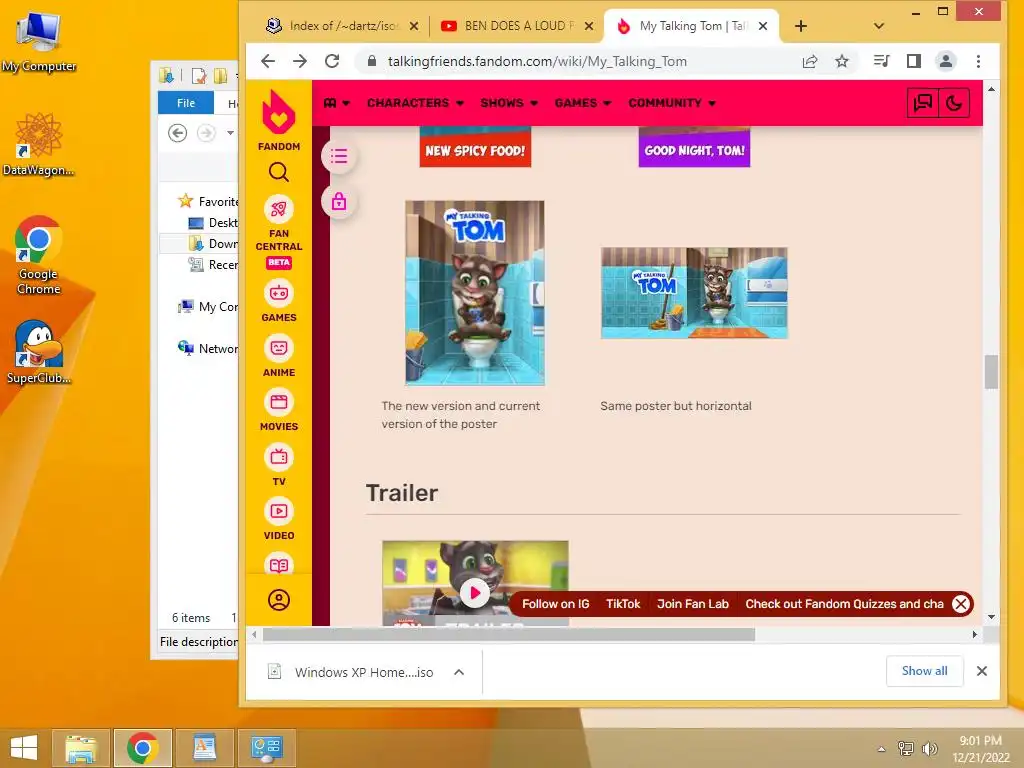
Task: Click the taskbar volume speaker icon
Action: click(x=929, y=749)
